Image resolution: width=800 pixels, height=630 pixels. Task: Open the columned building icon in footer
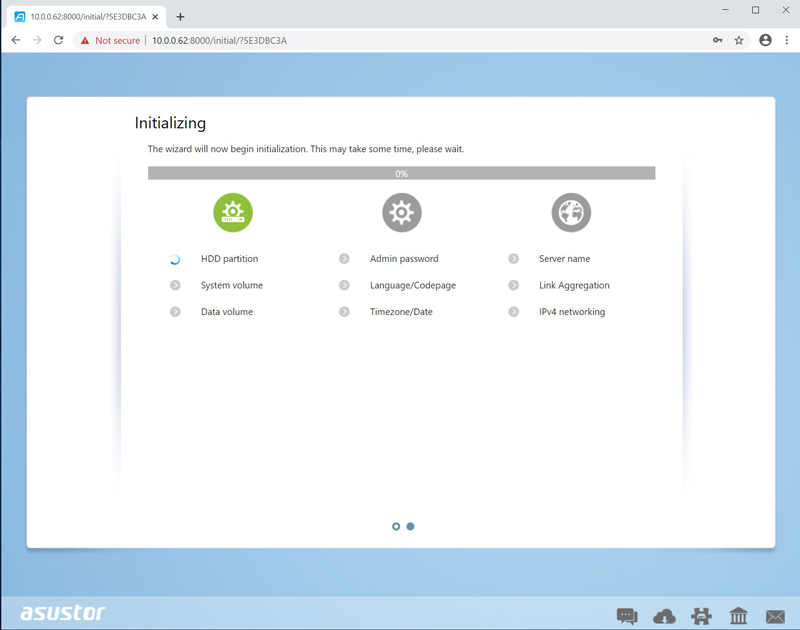point(738,616)
